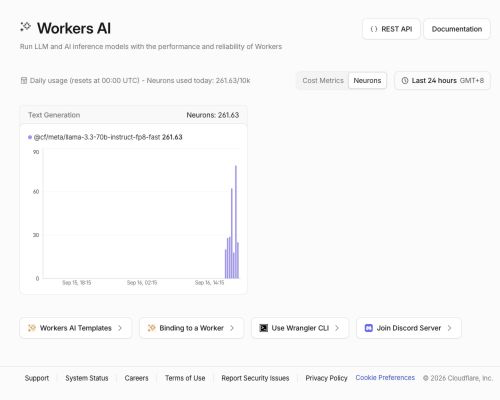Click chevron on Workers AI Templates card
Image resolution: width=500 pixels, height=400 pixels.
[120, 328]
